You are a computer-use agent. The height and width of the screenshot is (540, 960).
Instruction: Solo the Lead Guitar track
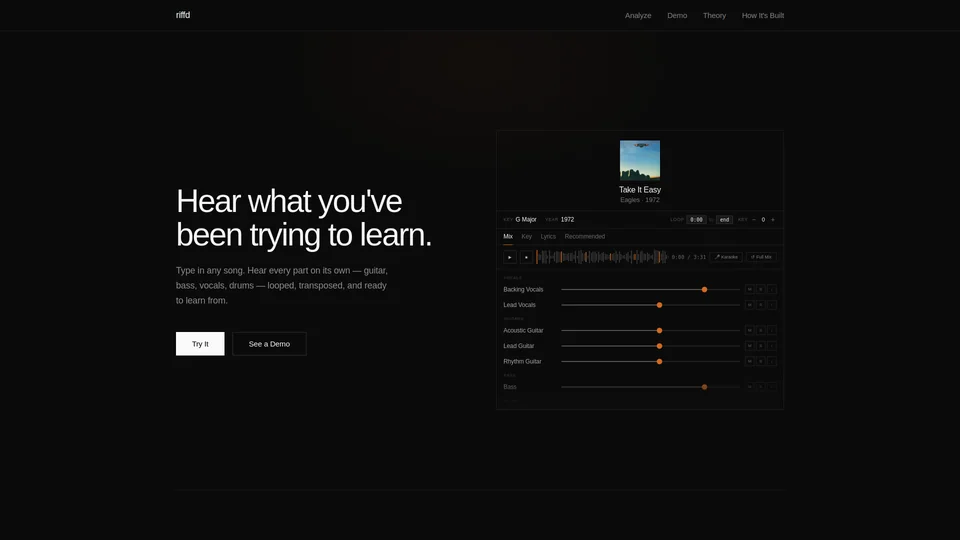point(761,346)
